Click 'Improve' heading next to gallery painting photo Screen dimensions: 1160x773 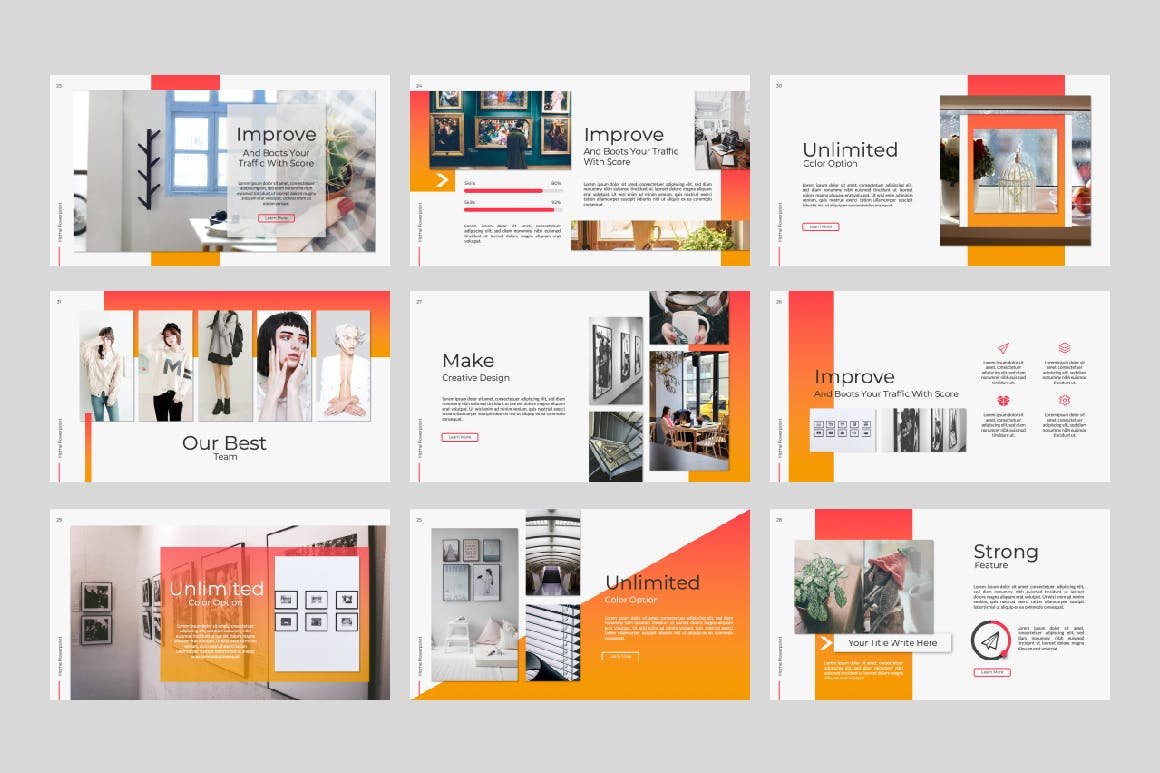(x=624, y=135)
